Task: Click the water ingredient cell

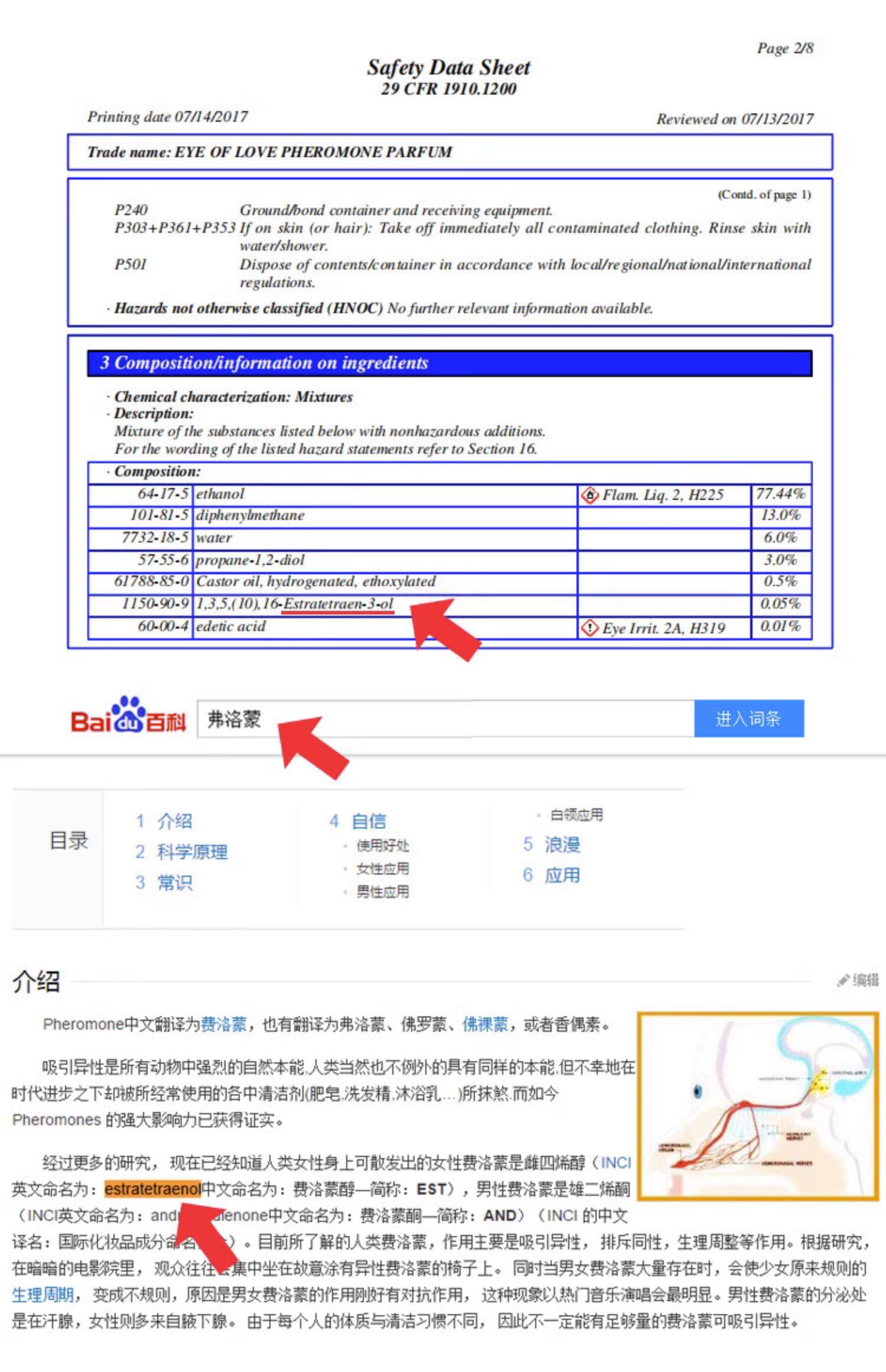Action: tap(385, 538)
